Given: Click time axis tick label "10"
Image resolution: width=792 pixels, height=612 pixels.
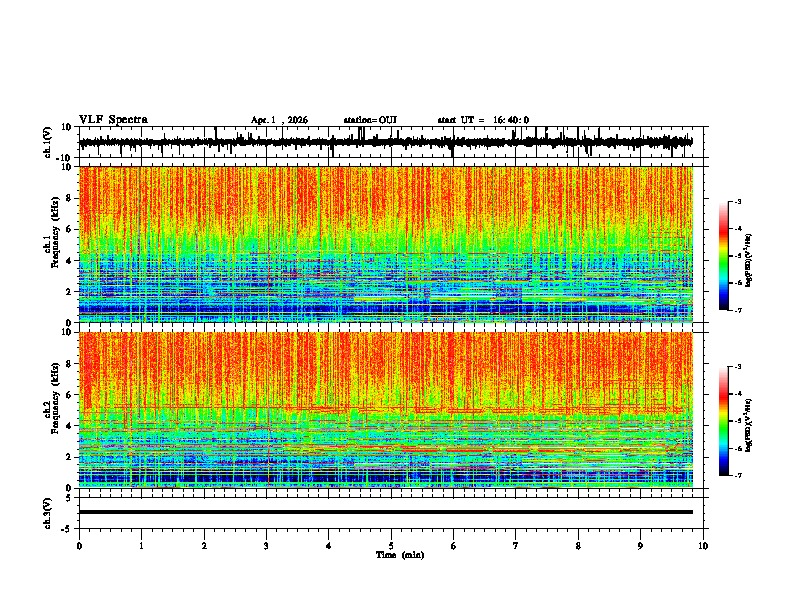Looking at the screenshot, I should [703, 546].
